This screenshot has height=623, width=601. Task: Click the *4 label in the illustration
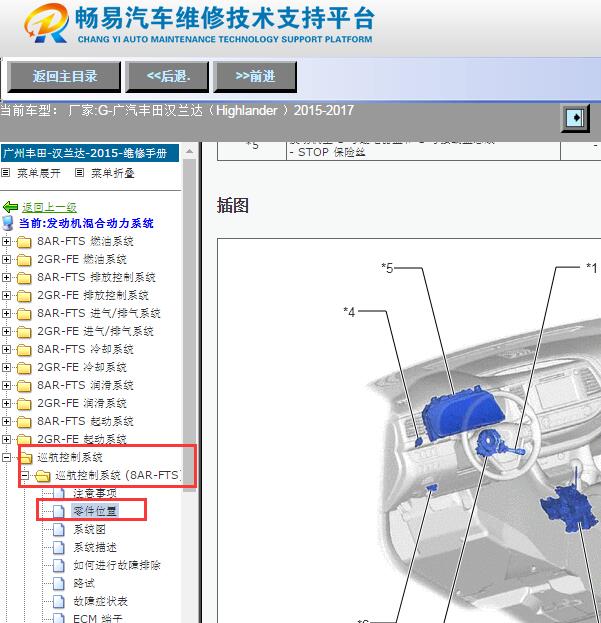point(349,312)
